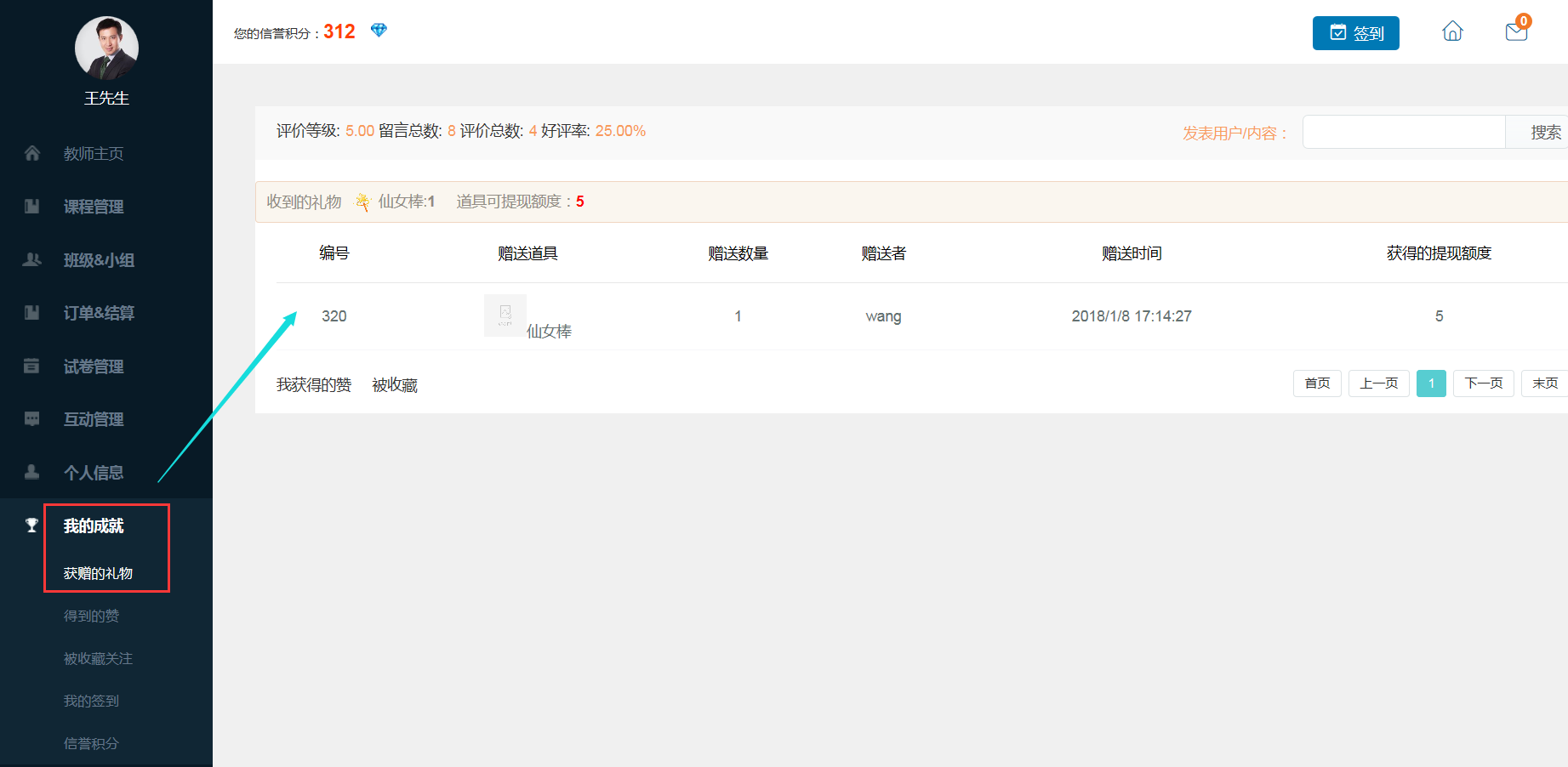Screen dimensions: 1568x767
Task: Select 信誉积分 submenu item
Action: tap(91, 743)
